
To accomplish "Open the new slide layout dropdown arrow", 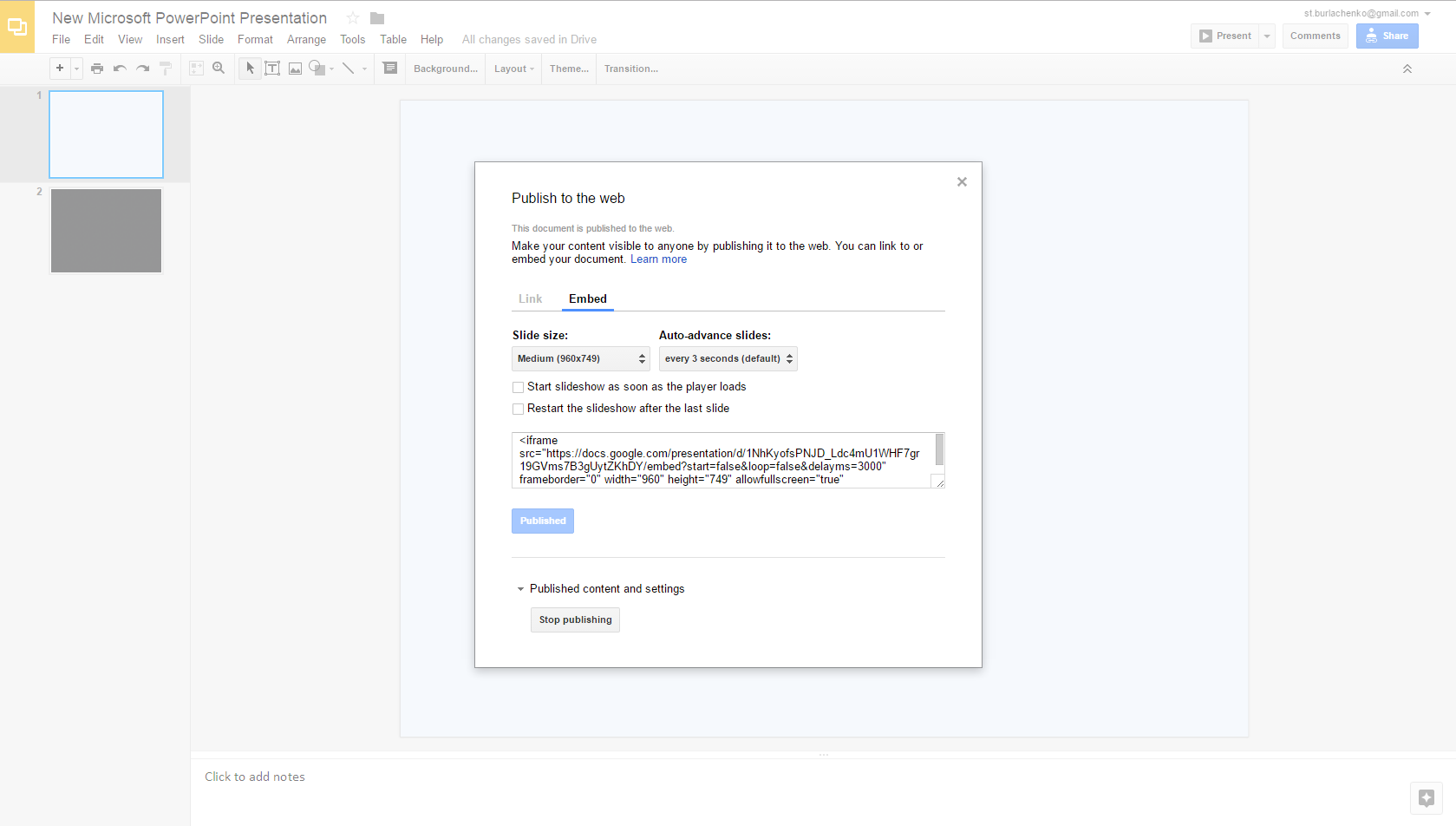I will pos(76,69).
